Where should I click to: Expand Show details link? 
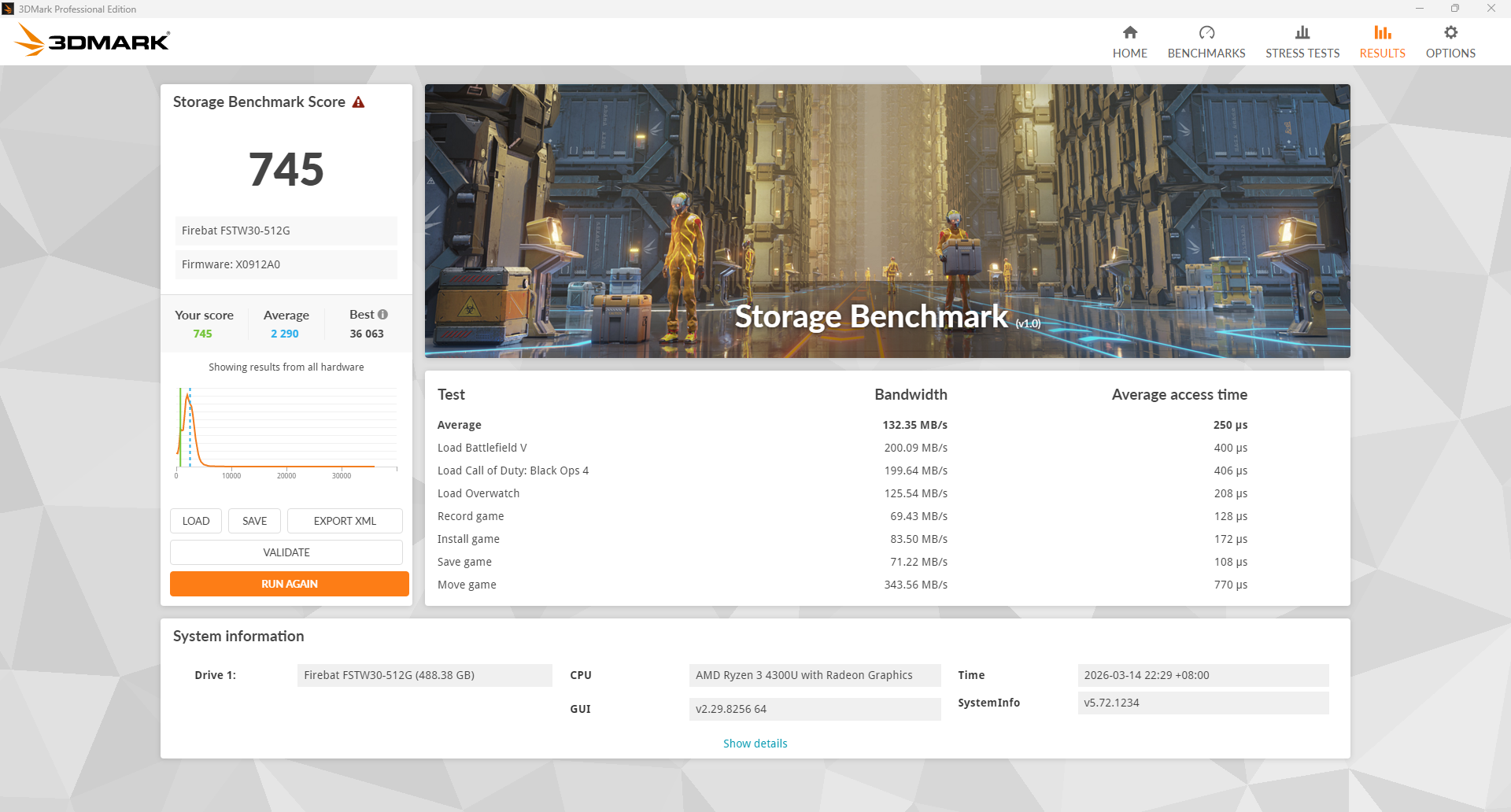pyautogui.click(x=755, y=744)
